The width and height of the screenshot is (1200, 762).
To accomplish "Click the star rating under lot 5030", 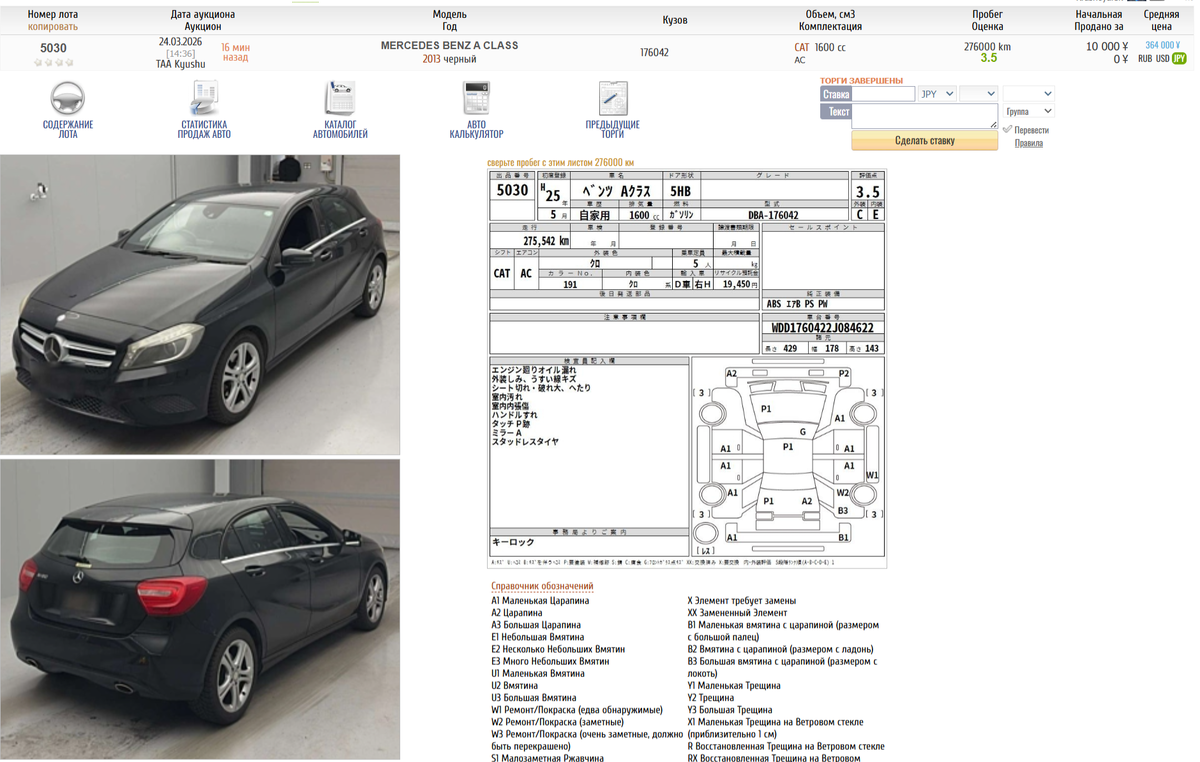I will (x=54, y=62).
